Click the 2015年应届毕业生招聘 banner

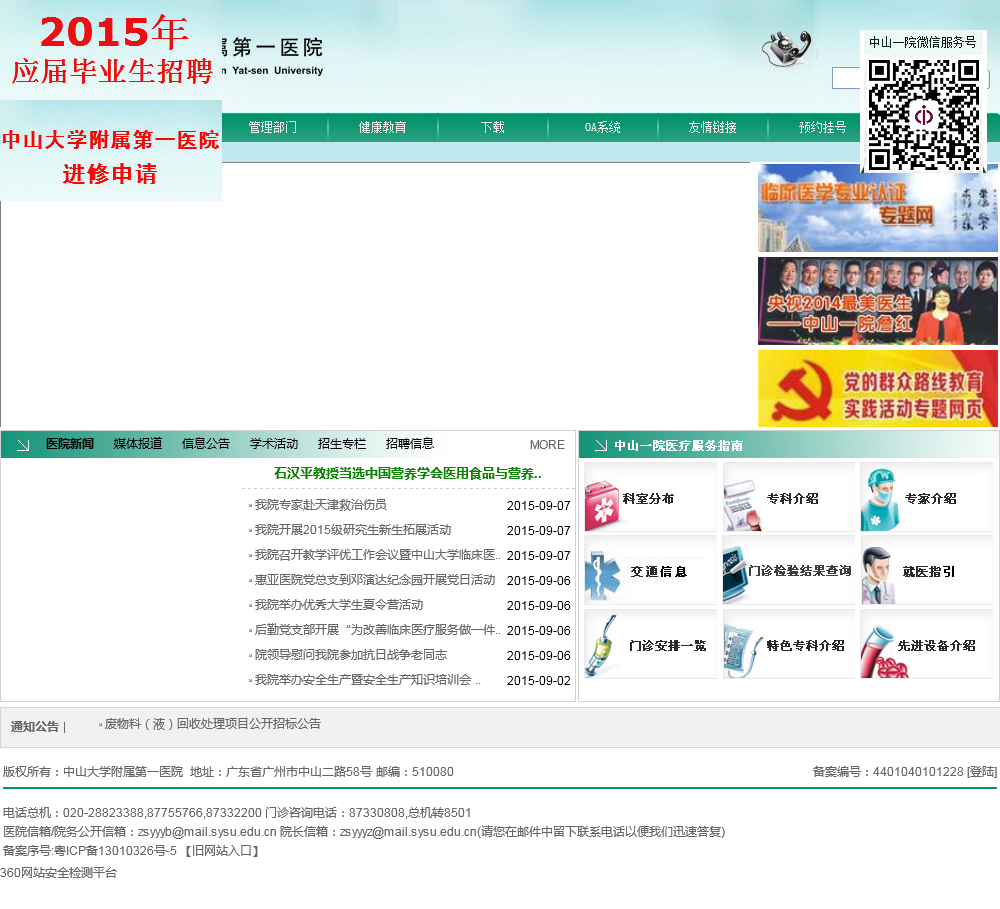click(x=111, y=51)
